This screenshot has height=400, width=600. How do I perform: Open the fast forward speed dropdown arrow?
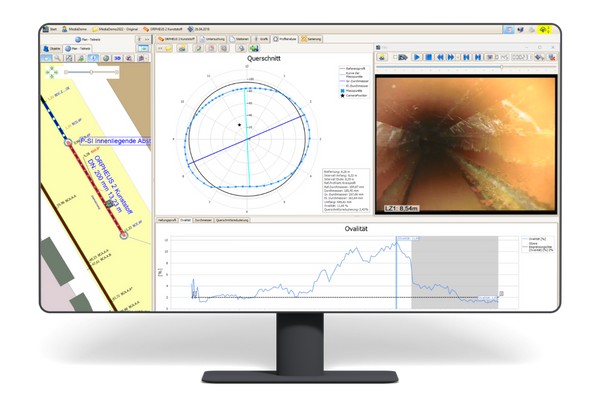tap(458, 57)
